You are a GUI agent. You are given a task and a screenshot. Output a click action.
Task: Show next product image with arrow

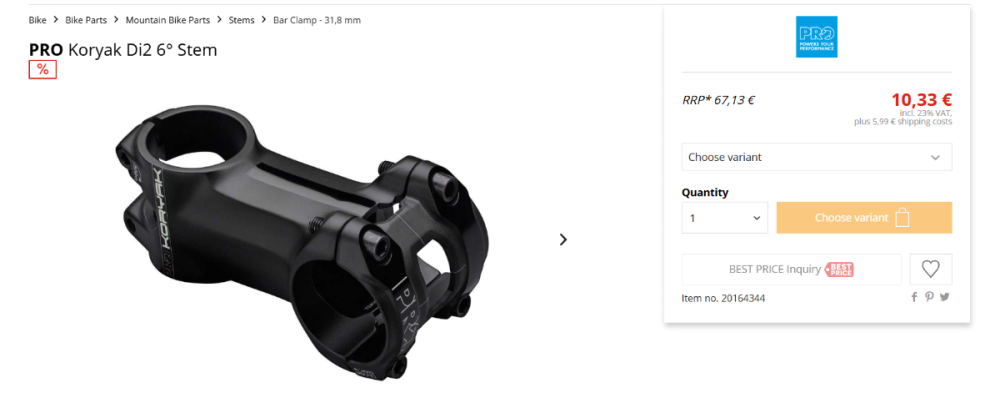[563, 240]
